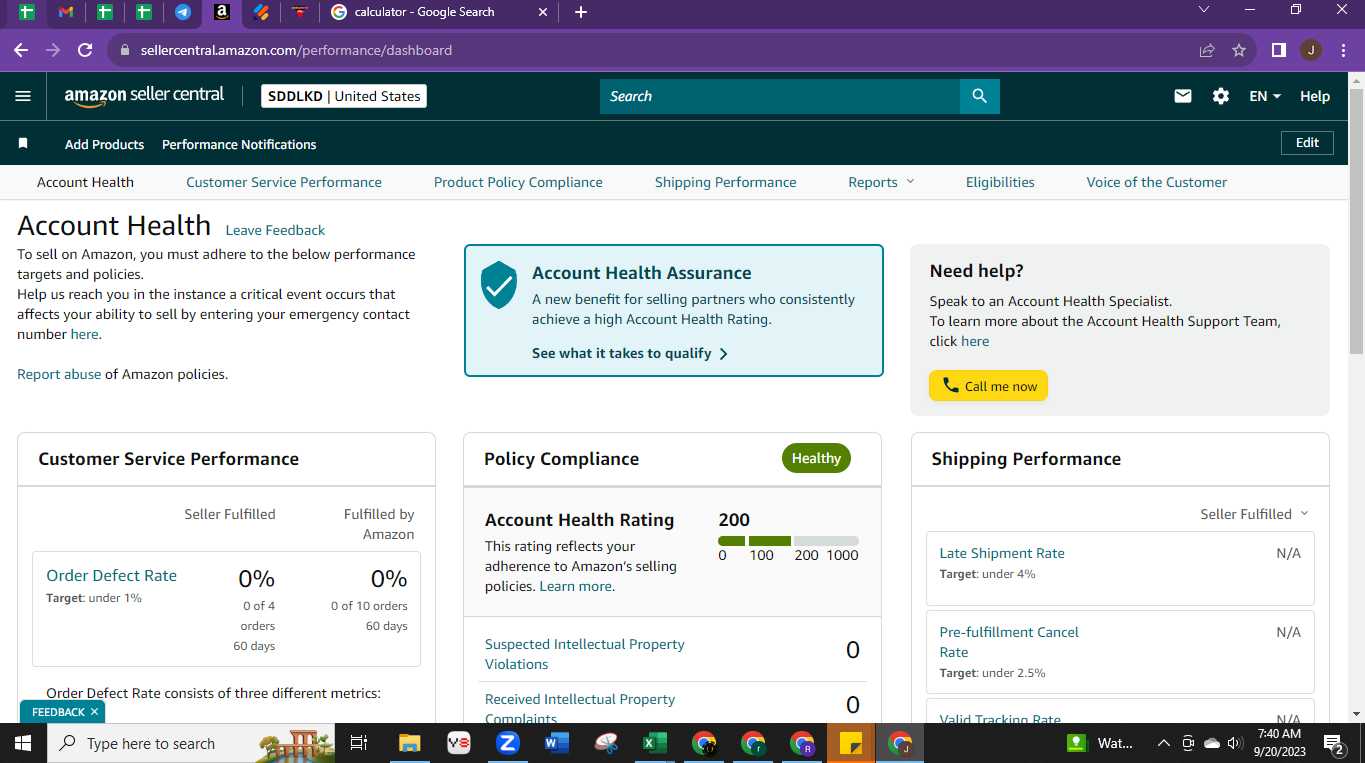Open Suspected Intellectual Property Violations
Viewport: 1365px width, 763px height.
(x=584, y=654)
